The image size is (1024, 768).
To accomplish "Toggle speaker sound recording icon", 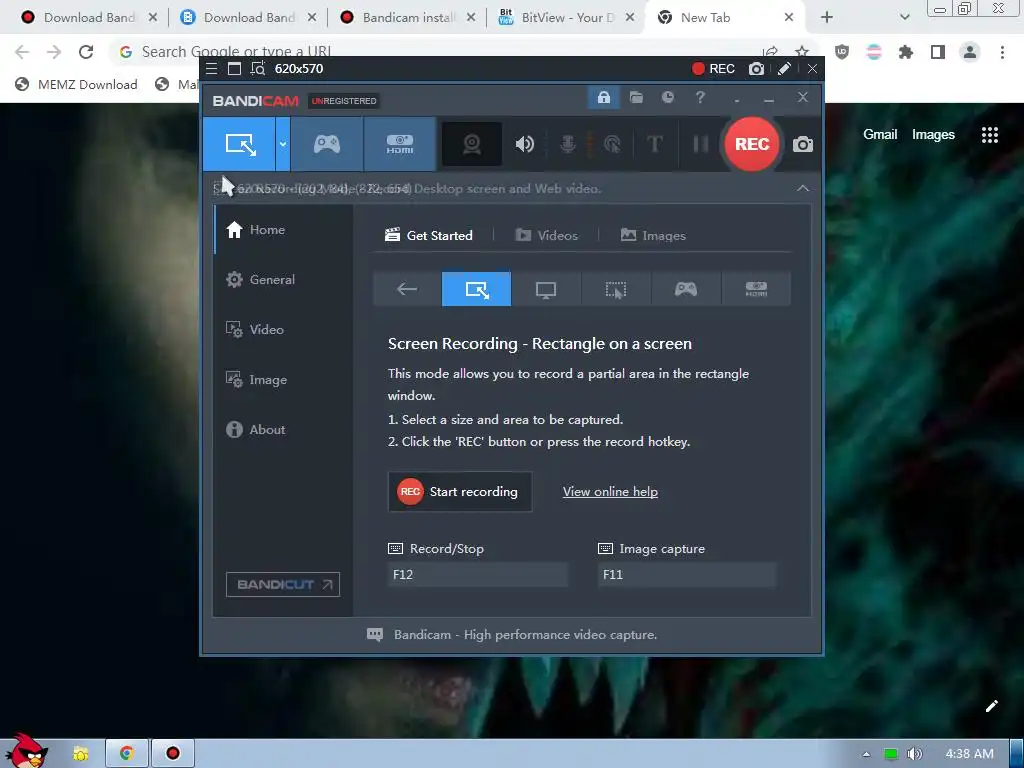I will (x=524, y=144).
